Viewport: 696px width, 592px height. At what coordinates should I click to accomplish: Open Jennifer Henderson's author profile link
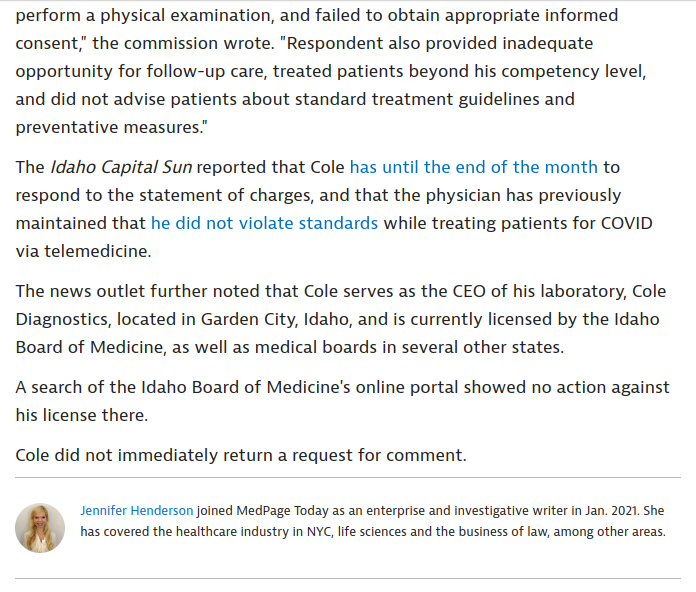(x=137, y=511)
